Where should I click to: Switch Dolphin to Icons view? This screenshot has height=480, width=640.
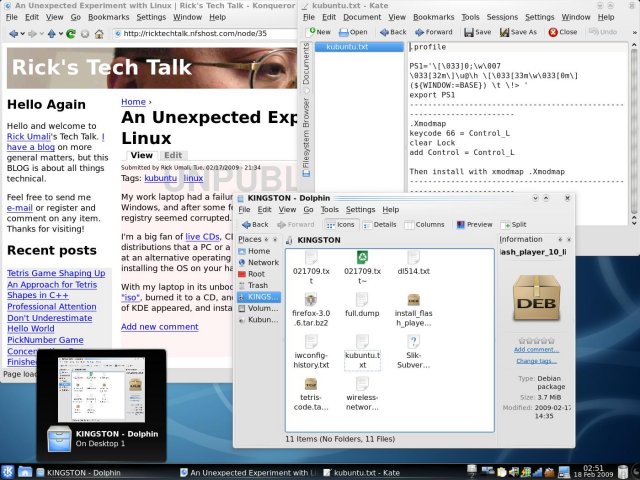point(340,224)
